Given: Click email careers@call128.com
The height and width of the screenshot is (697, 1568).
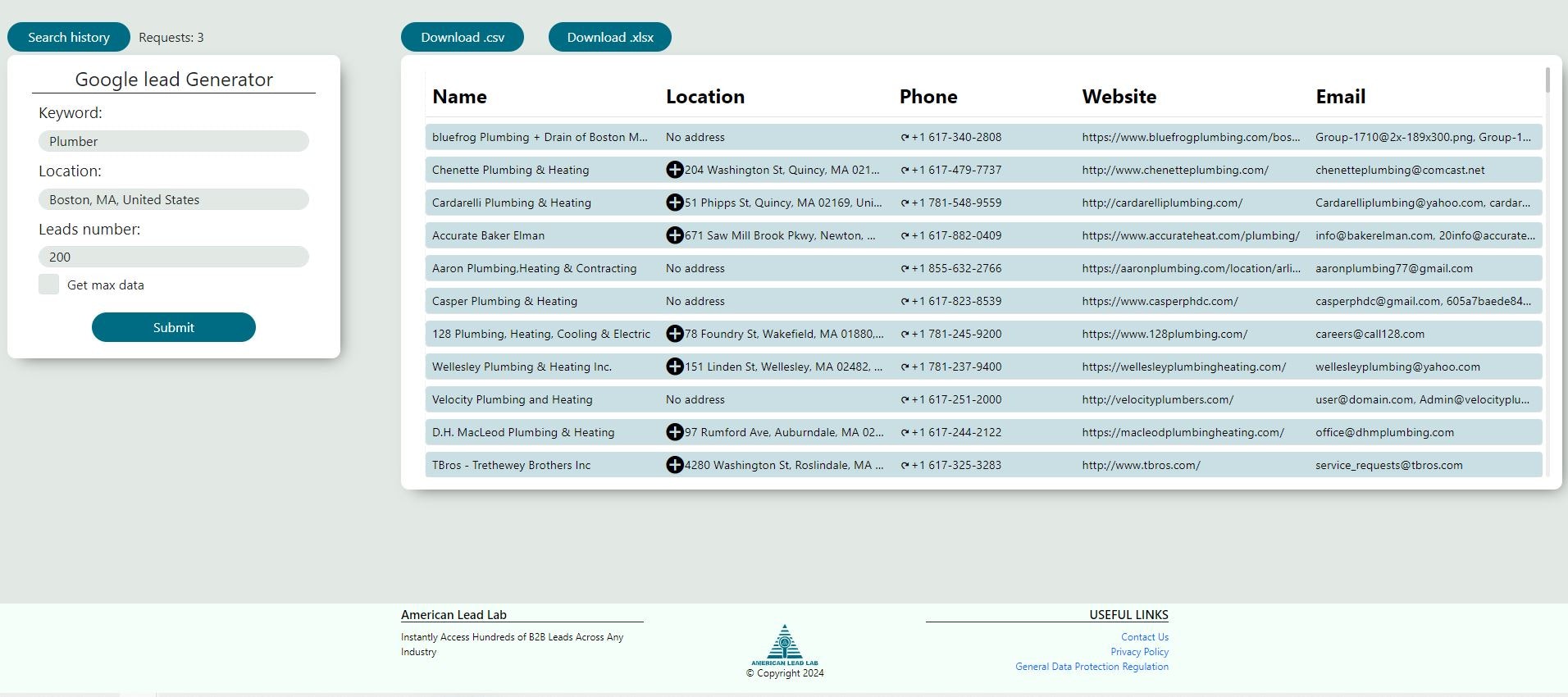Looking at the screenshot, I should pyautogui.click(x=1370, y=334).
